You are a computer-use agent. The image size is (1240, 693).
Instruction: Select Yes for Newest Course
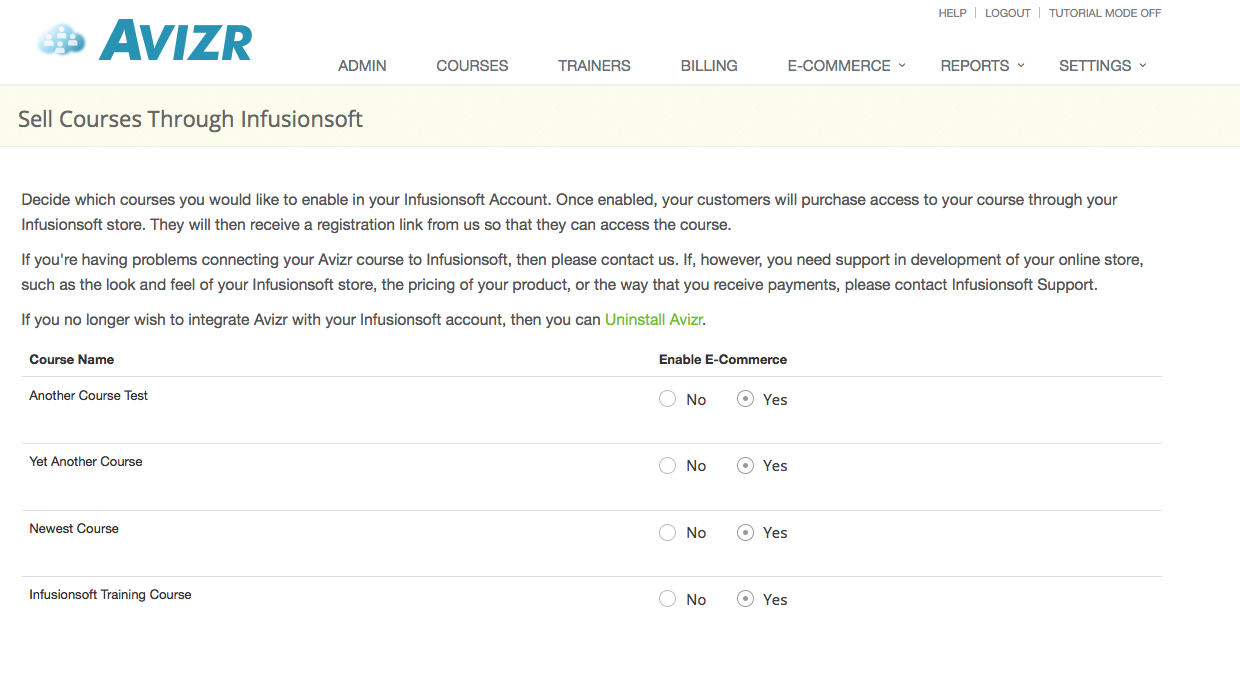pyautogui.click(x=745, y=533)
